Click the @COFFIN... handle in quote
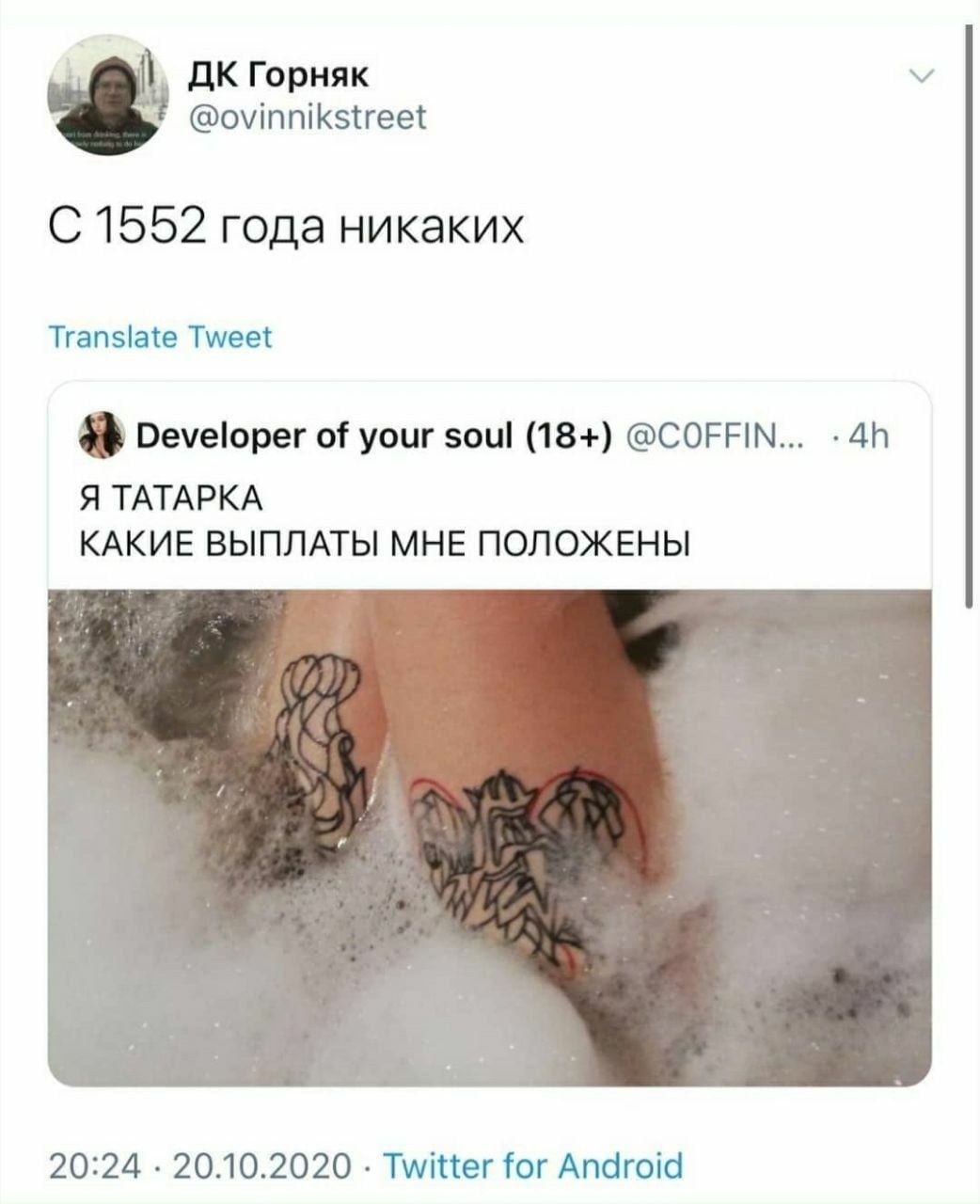The height and width of the screenshot is (1204, 980). pos(712,436)
